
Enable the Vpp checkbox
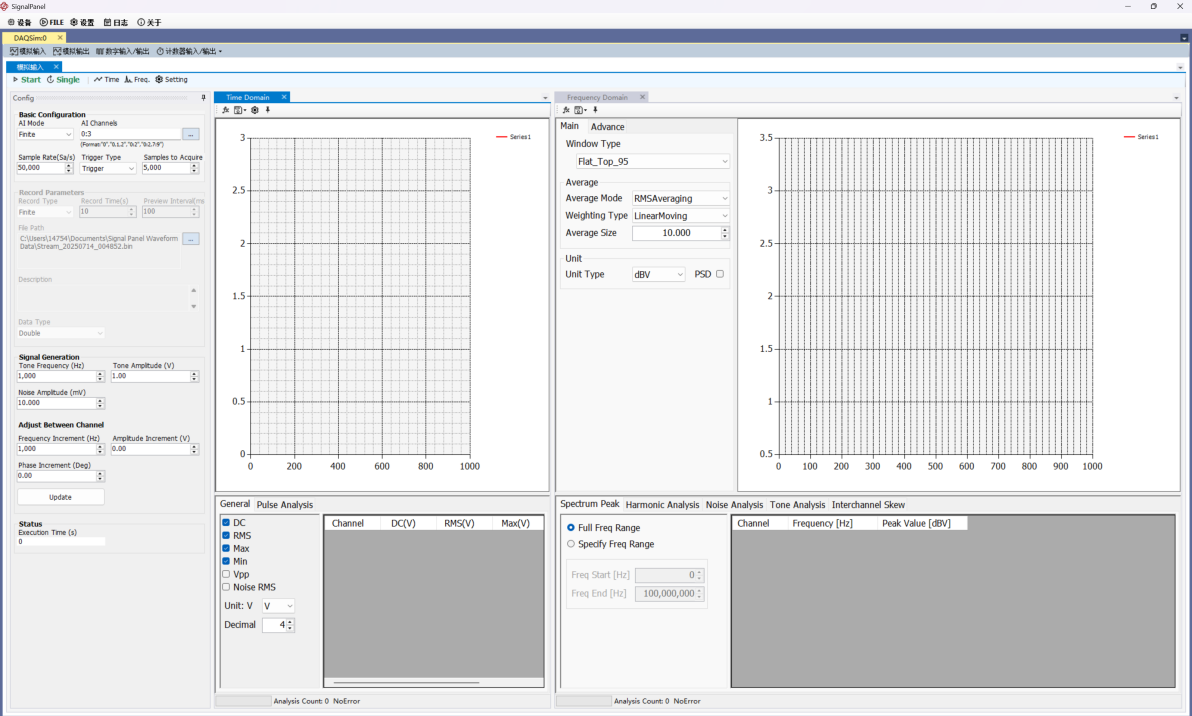tap(226, 574)
